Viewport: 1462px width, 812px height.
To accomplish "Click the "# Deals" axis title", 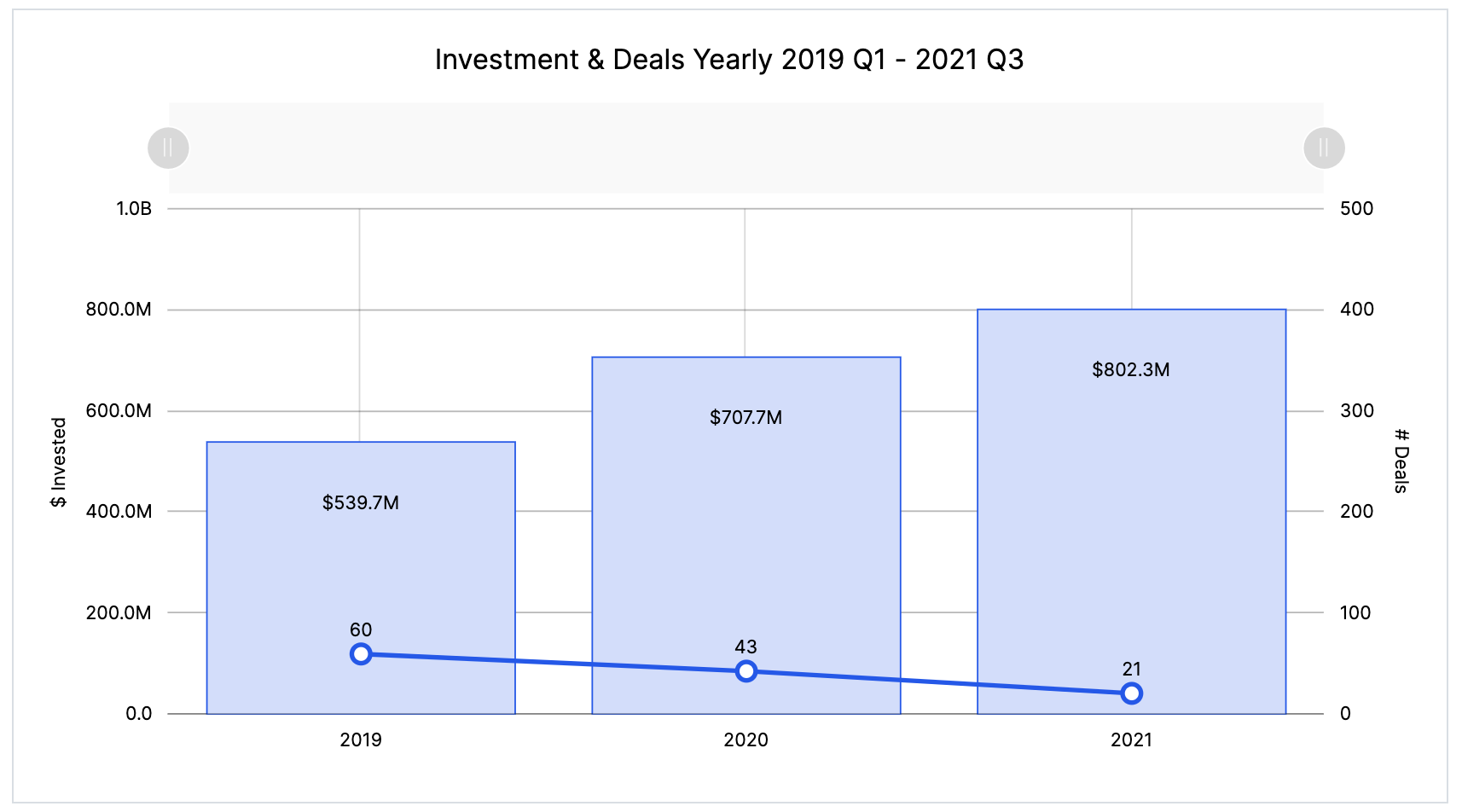I will [x=1401, y=461].
